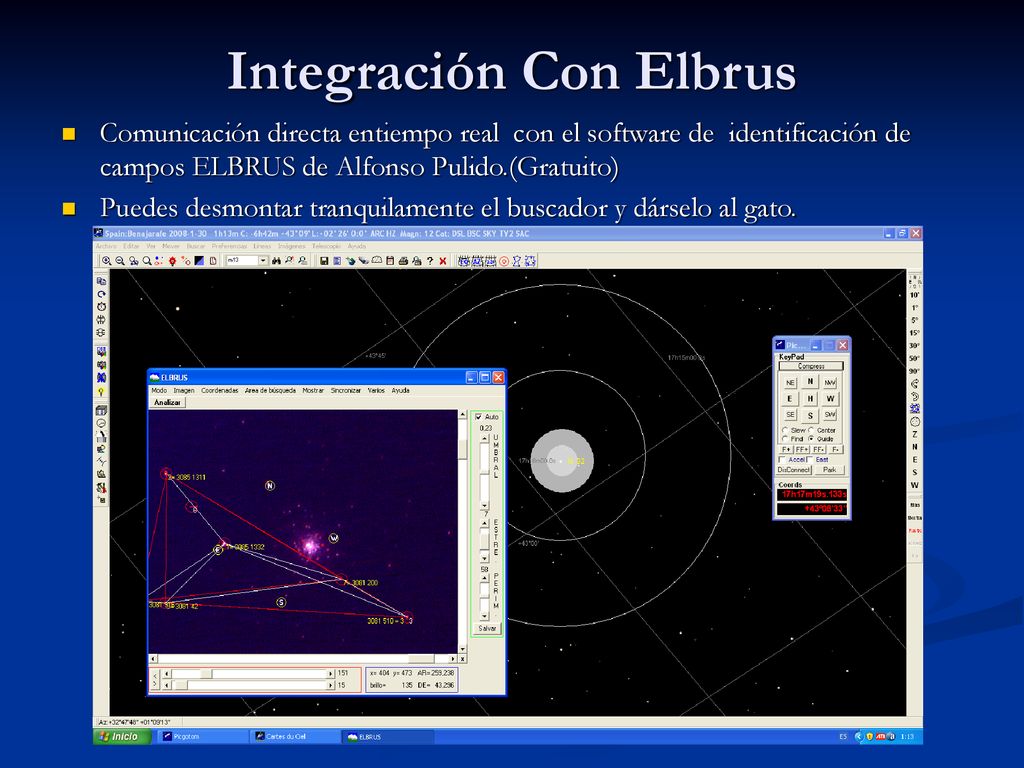Click the Analizar button in ELBRUS
The width and height of the screenshot is (1024, 768).
pos(167,402)
